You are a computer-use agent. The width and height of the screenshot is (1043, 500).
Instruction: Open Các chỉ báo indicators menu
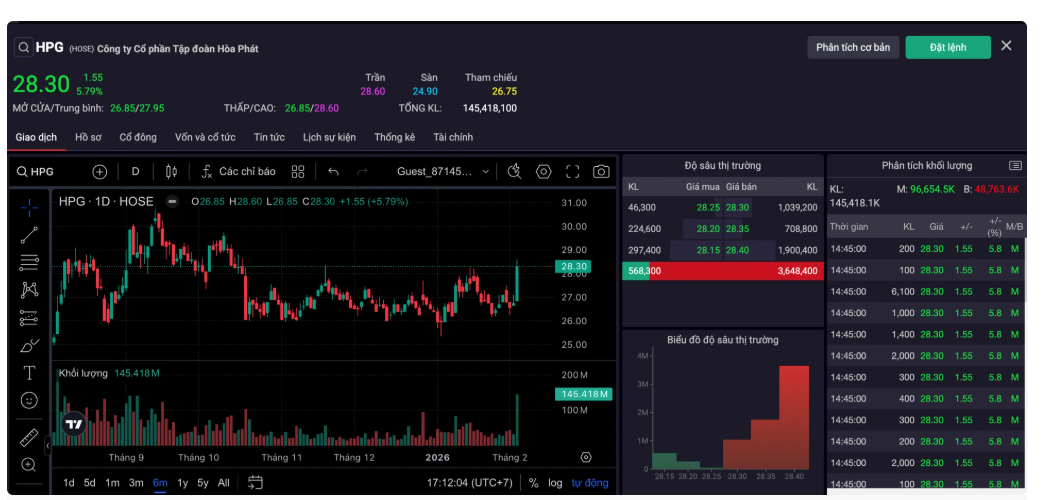238,172
